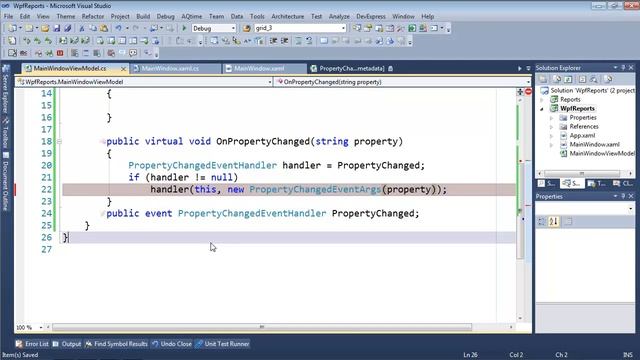This screenshot has width=640, height=360.
Task: Start debugging with the green play icon
Action: 184,28
